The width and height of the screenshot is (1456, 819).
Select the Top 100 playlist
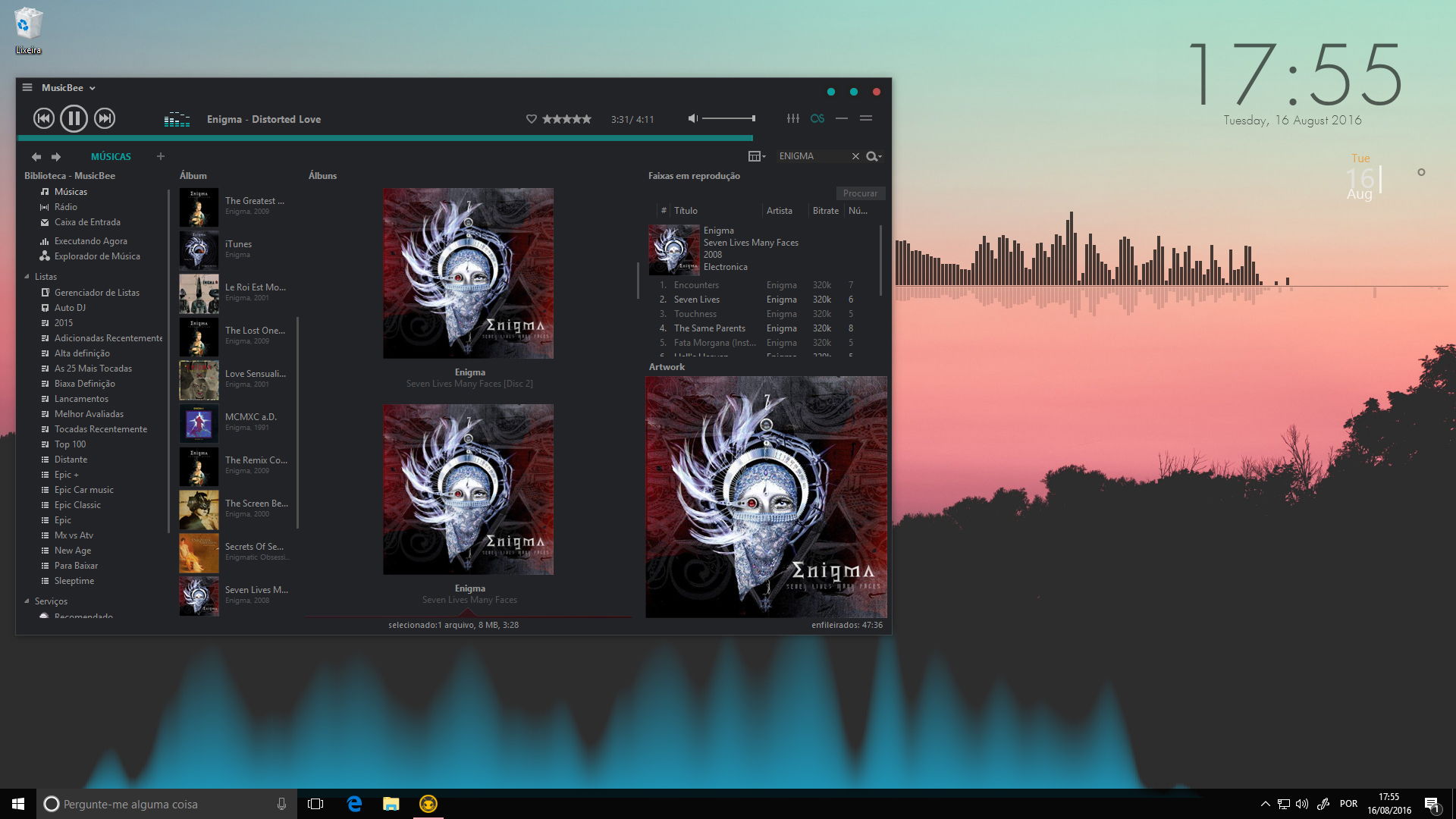[x=70, y=444]
